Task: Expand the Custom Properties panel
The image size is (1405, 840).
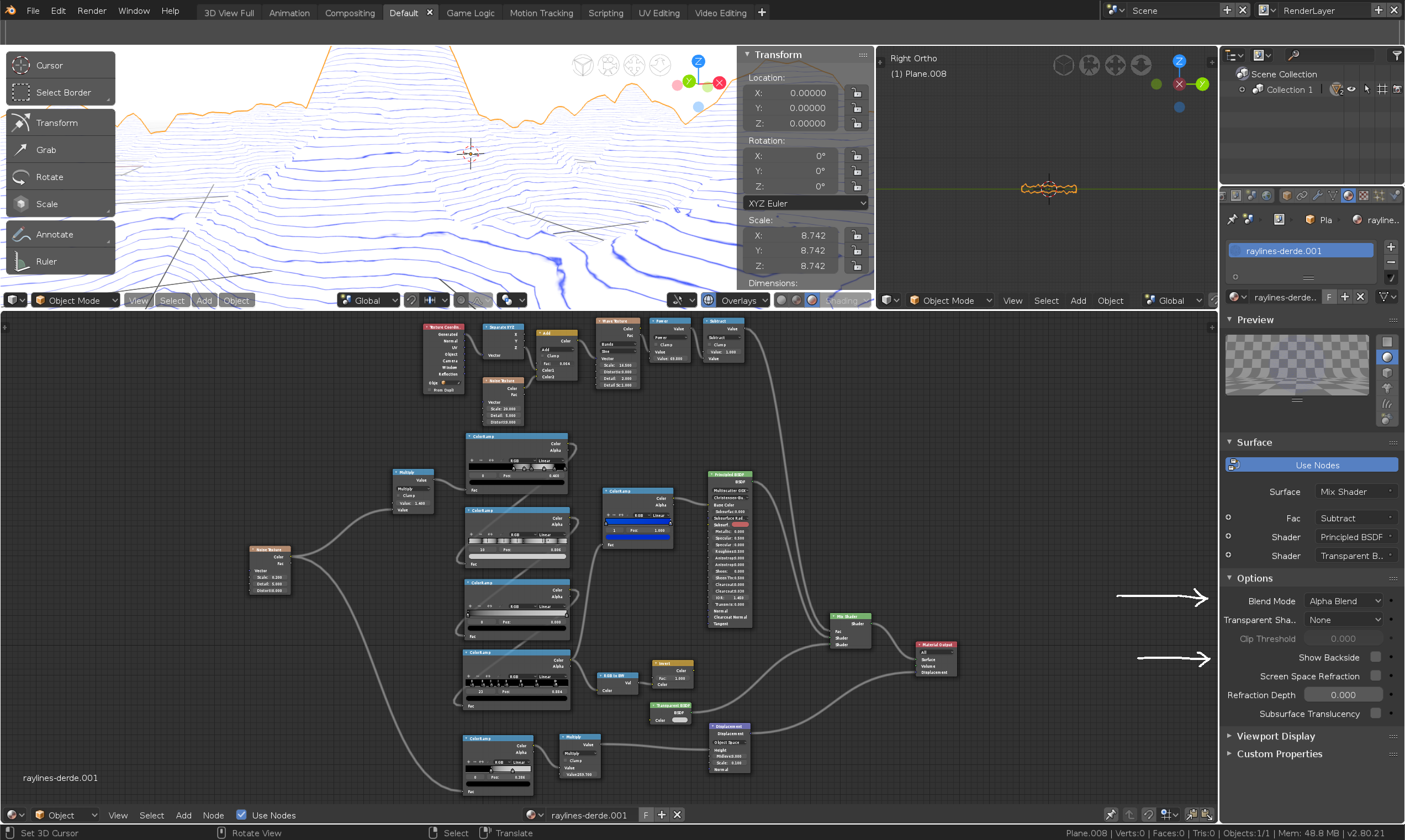Action: pos(1279,753)
